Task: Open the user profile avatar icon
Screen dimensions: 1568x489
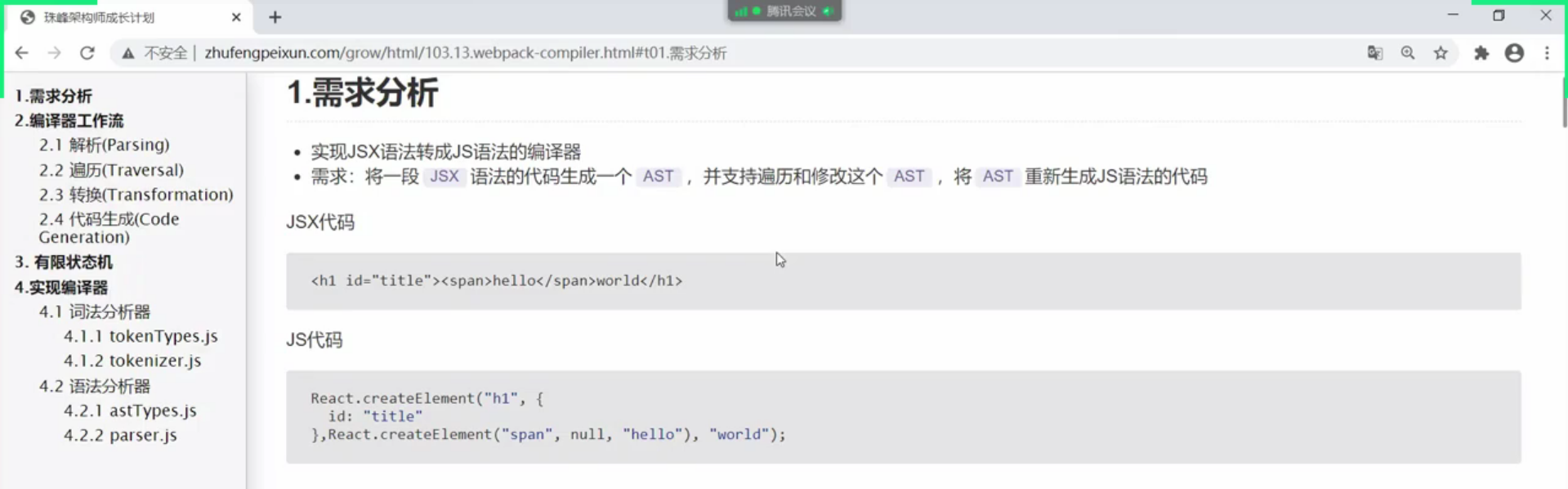Action: 1514,53
